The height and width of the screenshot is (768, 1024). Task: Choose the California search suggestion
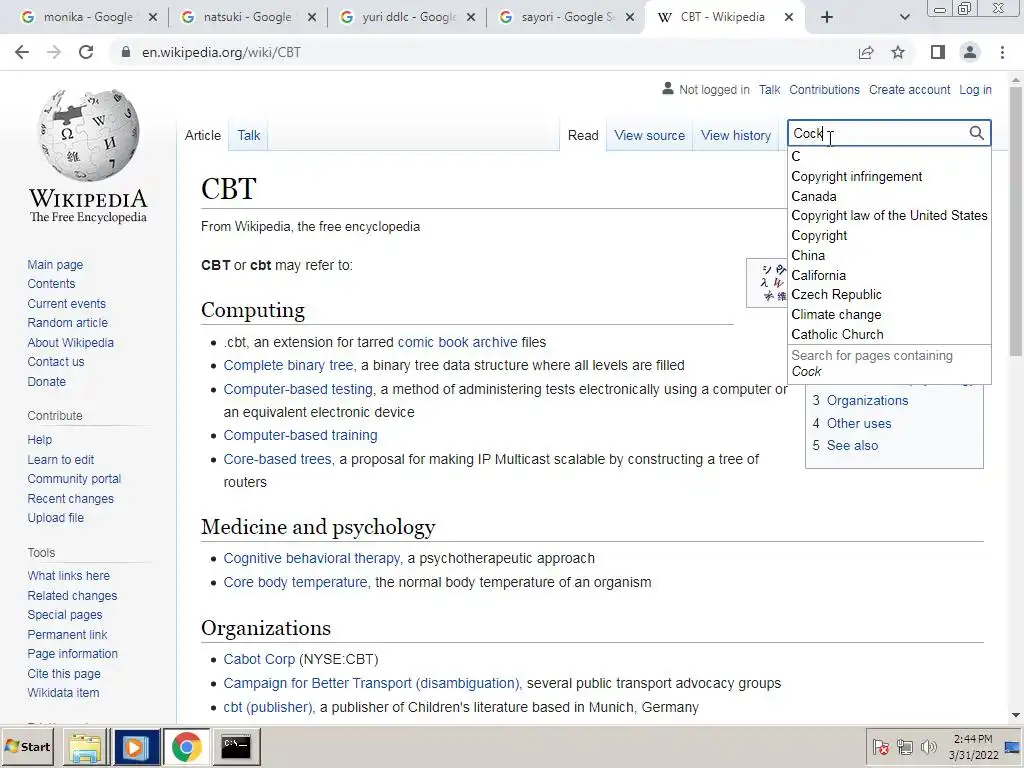click(x=889, y=275)
